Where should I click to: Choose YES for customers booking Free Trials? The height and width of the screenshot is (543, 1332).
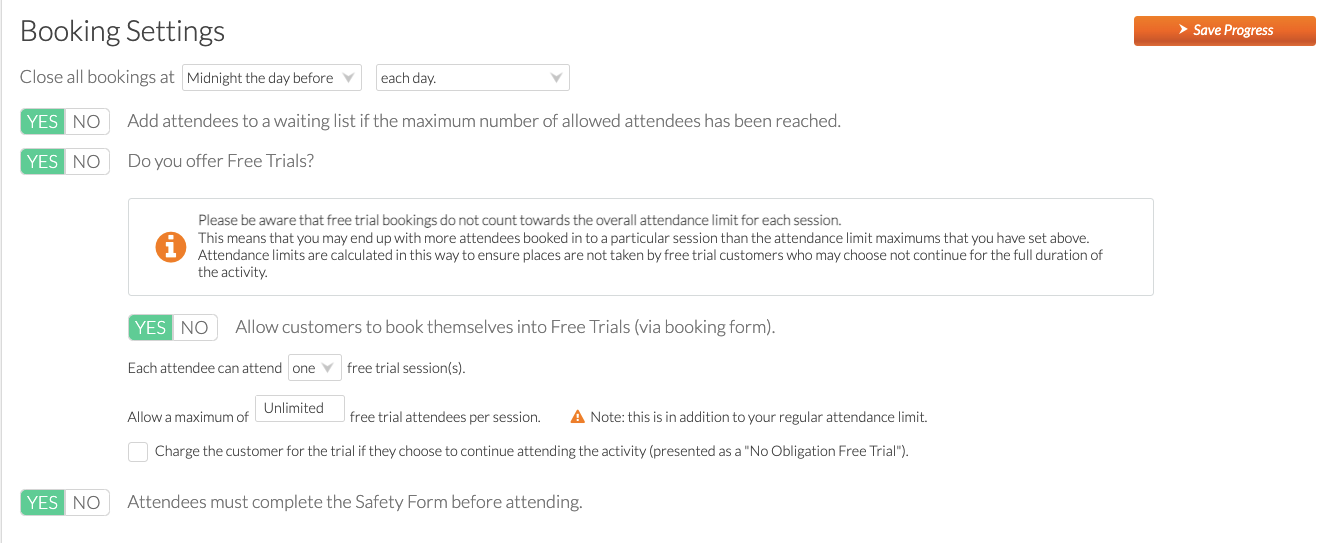tap(151, 327)
